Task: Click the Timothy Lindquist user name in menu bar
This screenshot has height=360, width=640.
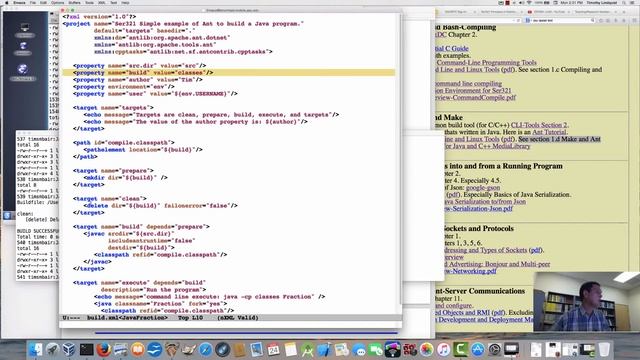Action: [x=602, y=2]
